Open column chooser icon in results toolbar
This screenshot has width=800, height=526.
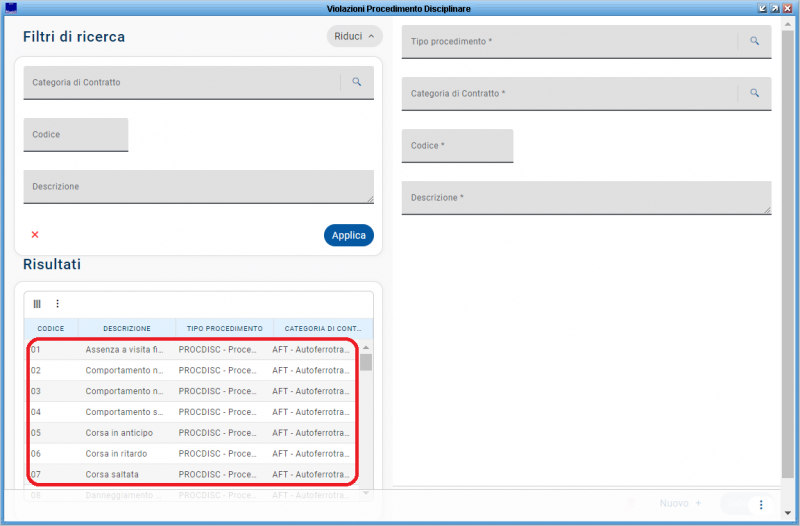coord(37,304)
